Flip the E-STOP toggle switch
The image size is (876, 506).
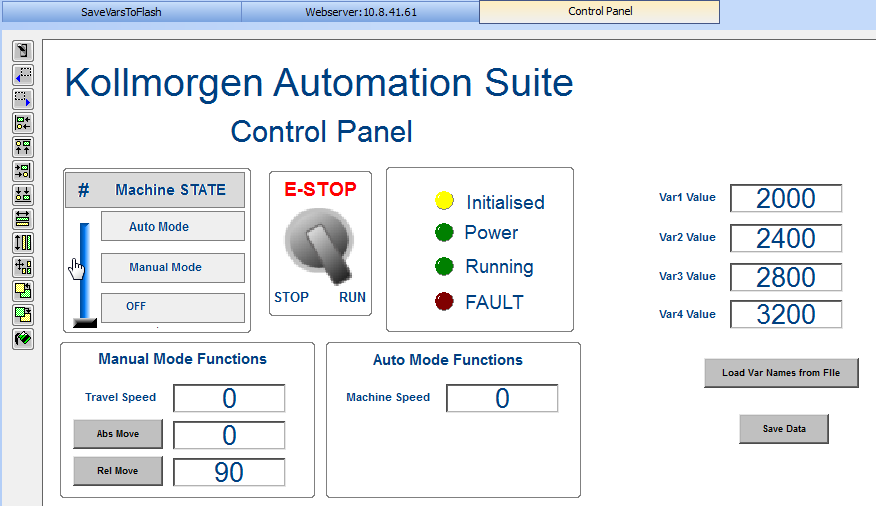coord(320,245)
